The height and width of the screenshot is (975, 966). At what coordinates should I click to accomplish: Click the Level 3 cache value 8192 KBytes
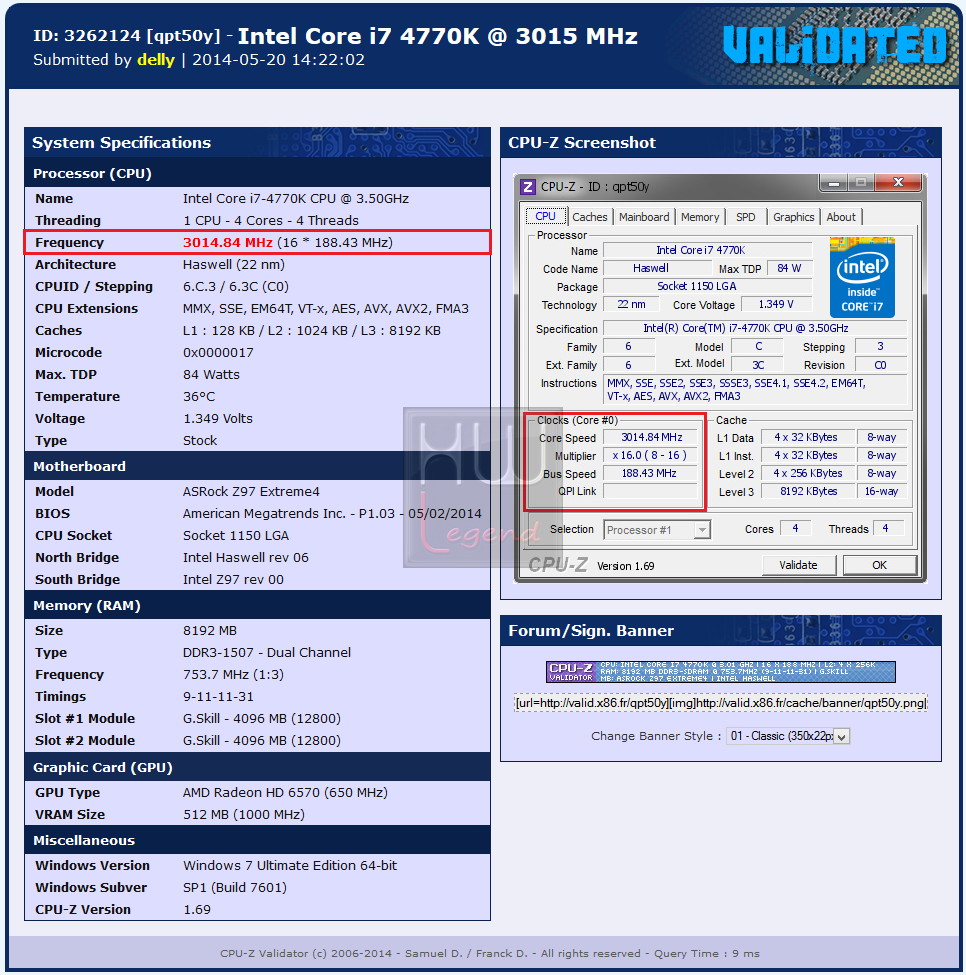point(808,492)
